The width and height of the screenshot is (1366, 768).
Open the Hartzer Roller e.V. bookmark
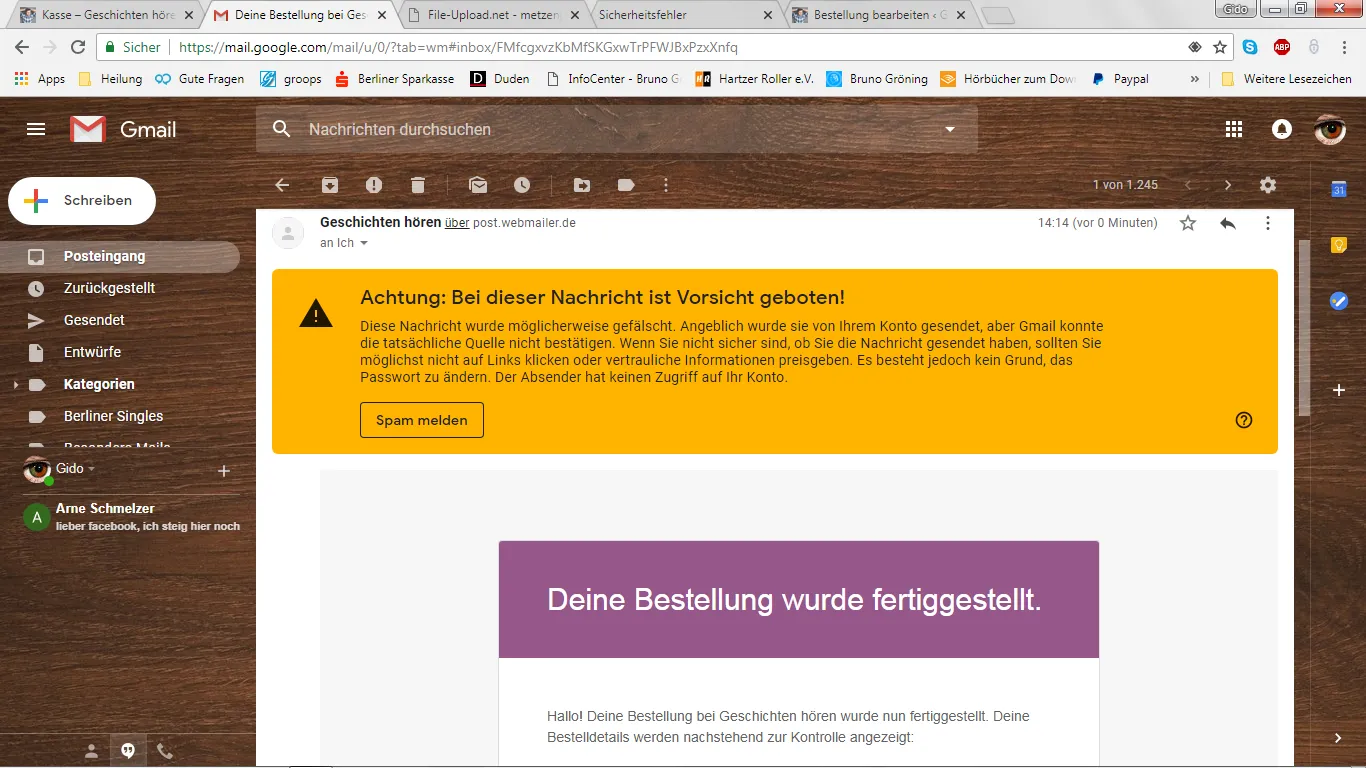point(755,79)
